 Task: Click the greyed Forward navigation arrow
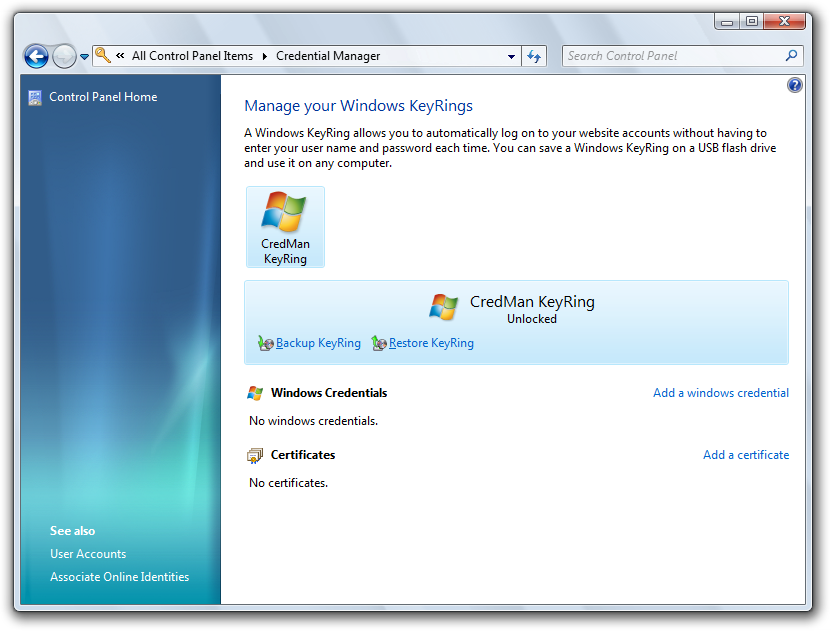[x=64, y=56]
